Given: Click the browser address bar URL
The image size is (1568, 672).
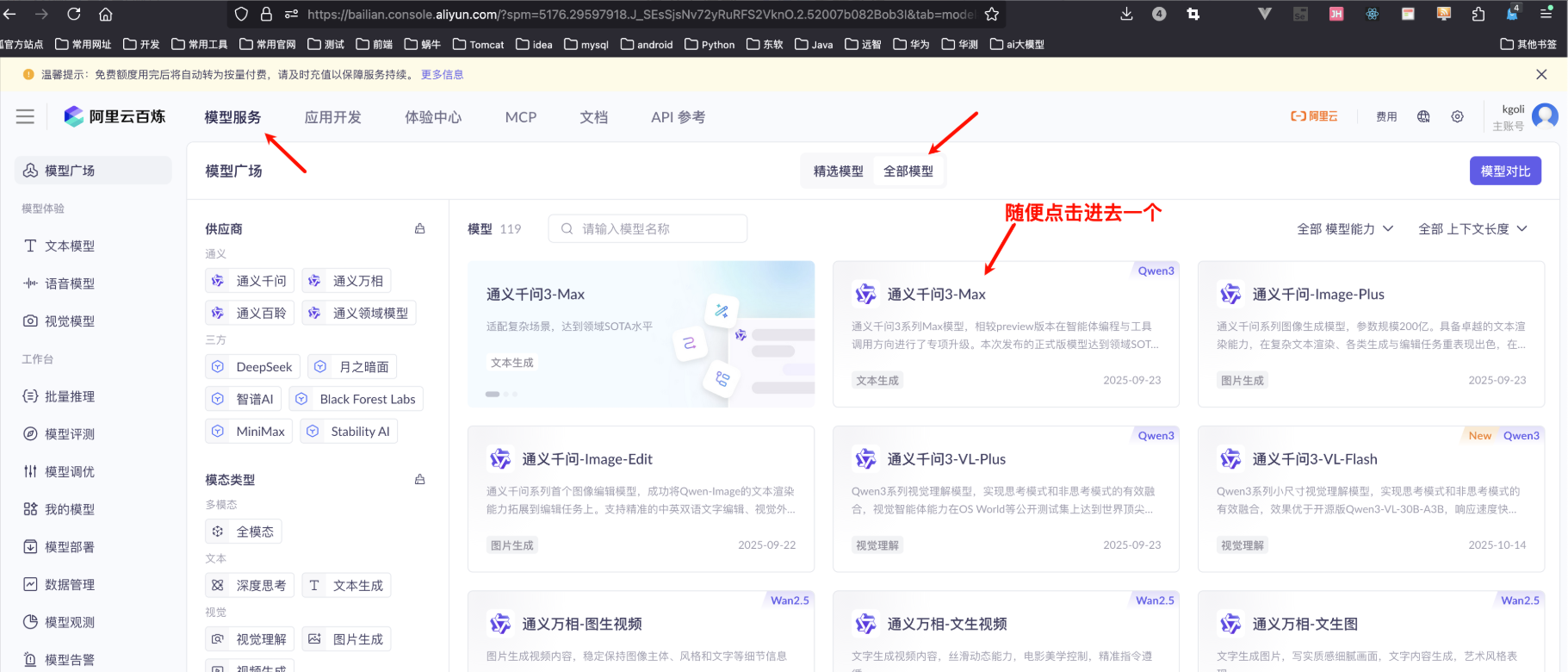Looking at the screenshot, I should pos(641,14).
